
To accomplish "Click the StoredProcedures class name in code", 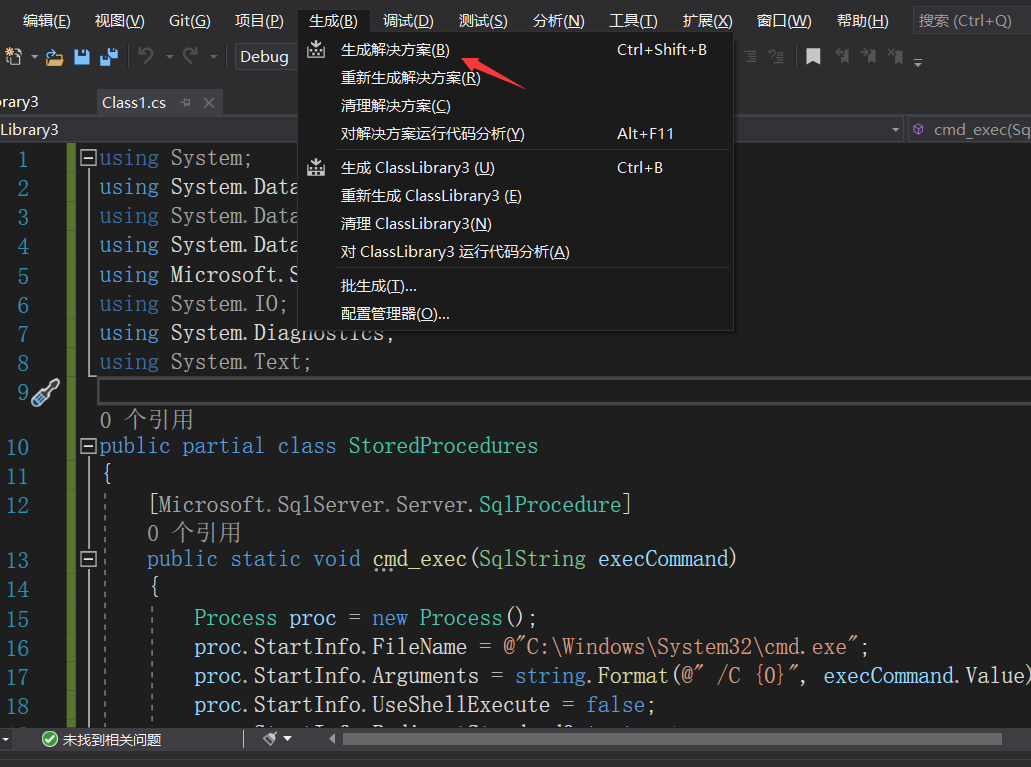I will point(443,447).
